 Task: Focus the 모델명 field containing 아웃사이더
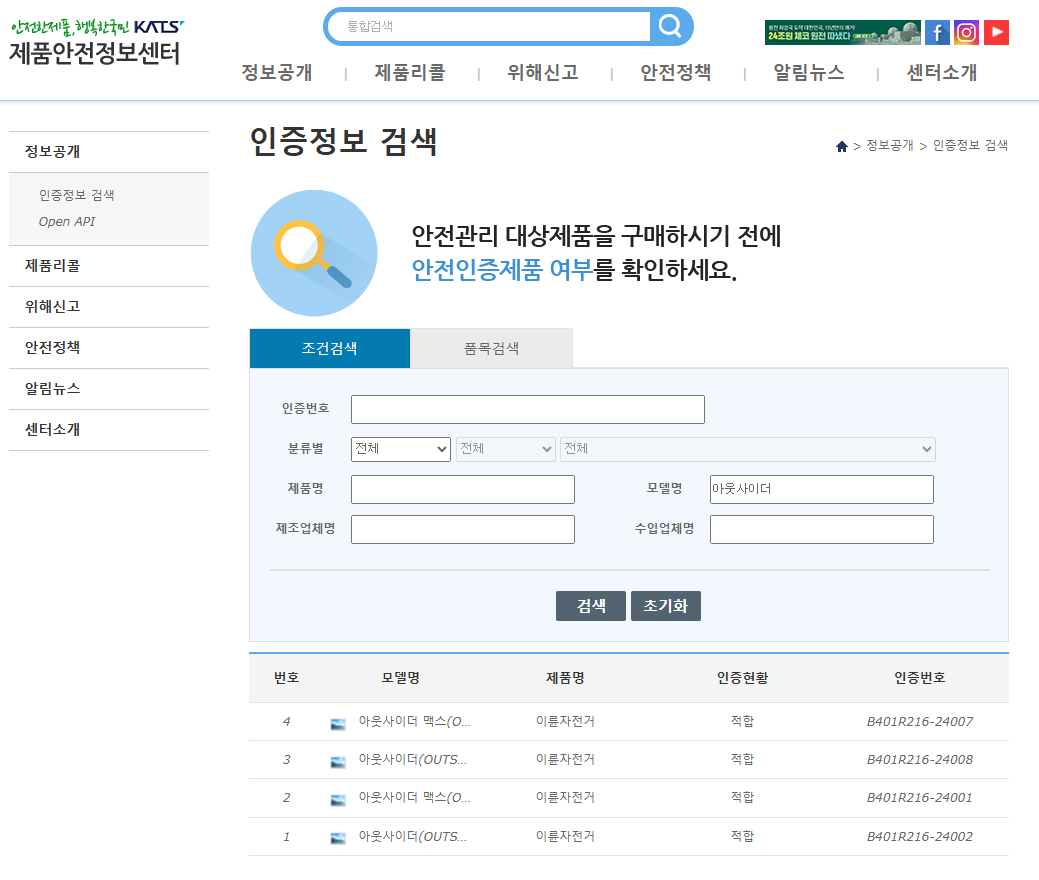822,489
